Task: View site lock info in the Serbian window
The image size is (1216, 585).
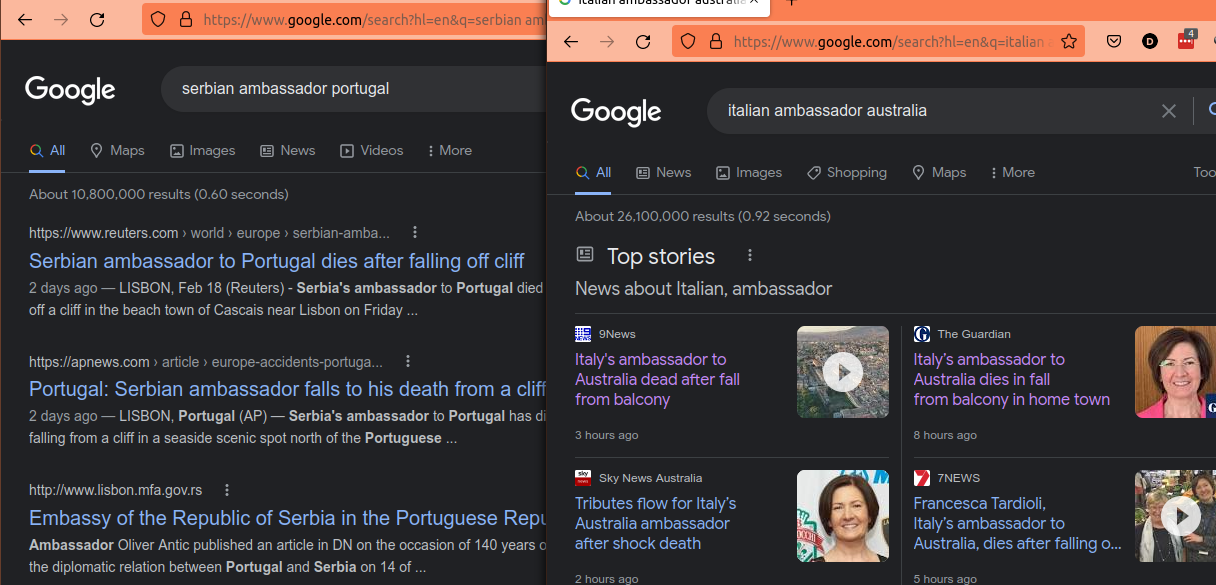Action: (185, 19)
